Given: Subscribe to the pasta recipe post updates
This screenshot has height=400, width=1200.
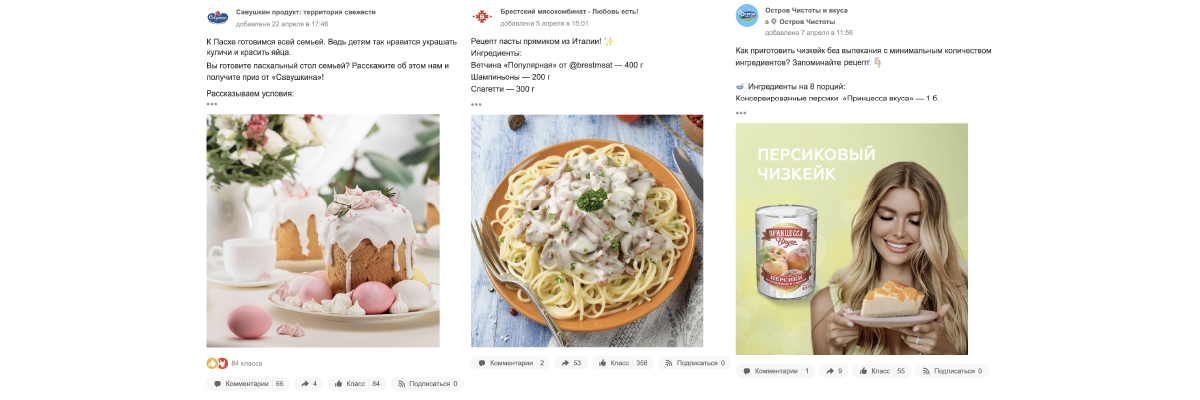Looking at the screenshot, I should pos(692,363).
